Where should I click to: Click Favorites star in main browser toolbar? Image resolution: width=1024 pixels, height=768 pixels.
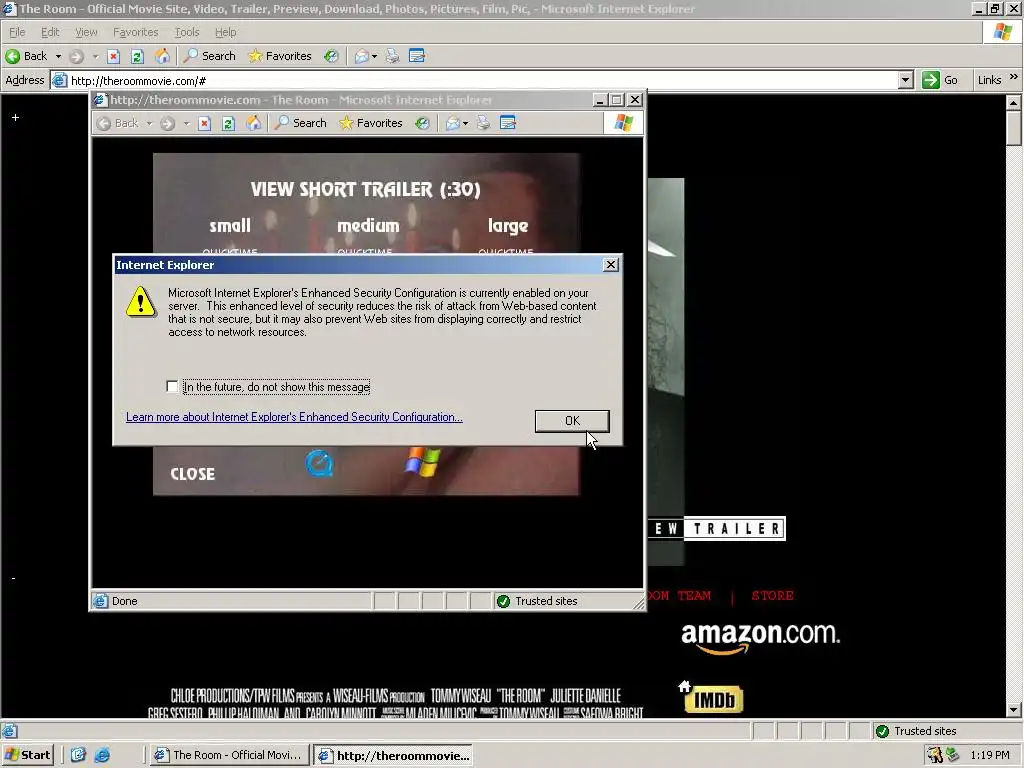(x=280, y=56)
